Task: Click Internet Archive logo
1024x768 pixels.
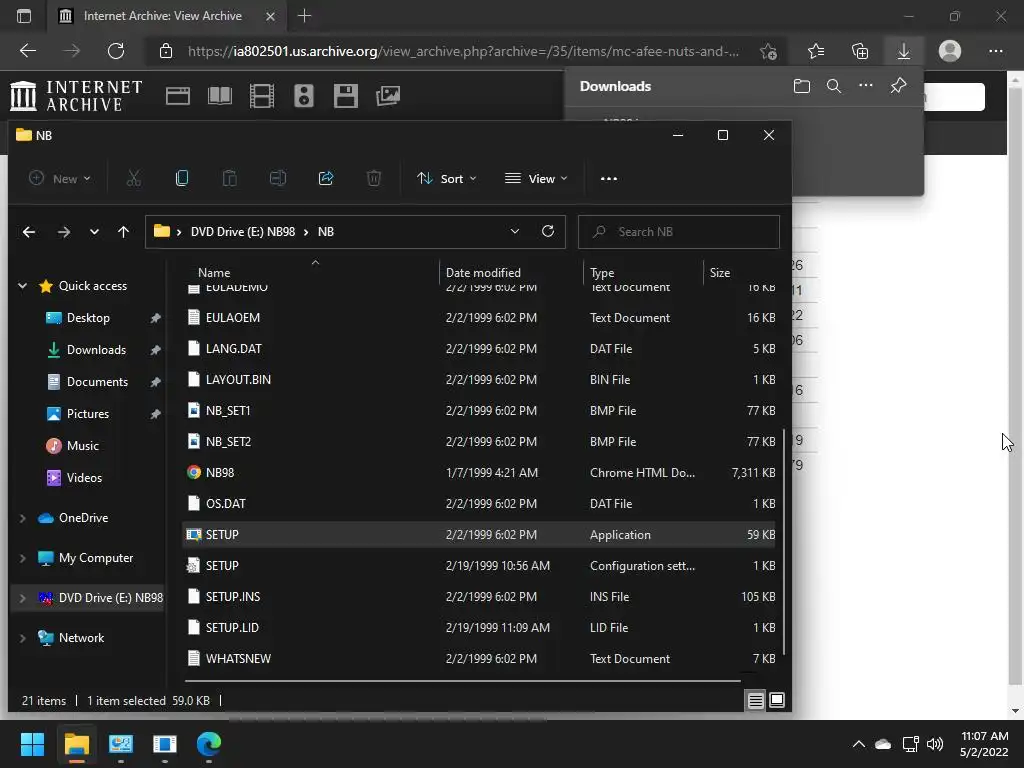Action: pyautogui.click(x=76, y=96)
